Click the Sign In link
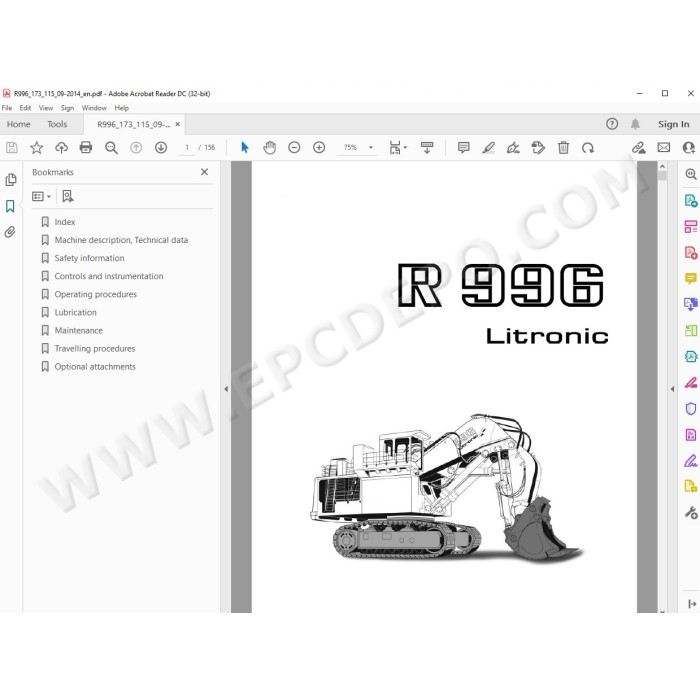The width and height of the screenshot is (700, 700). pyautogui.click(x=673, y=124)
